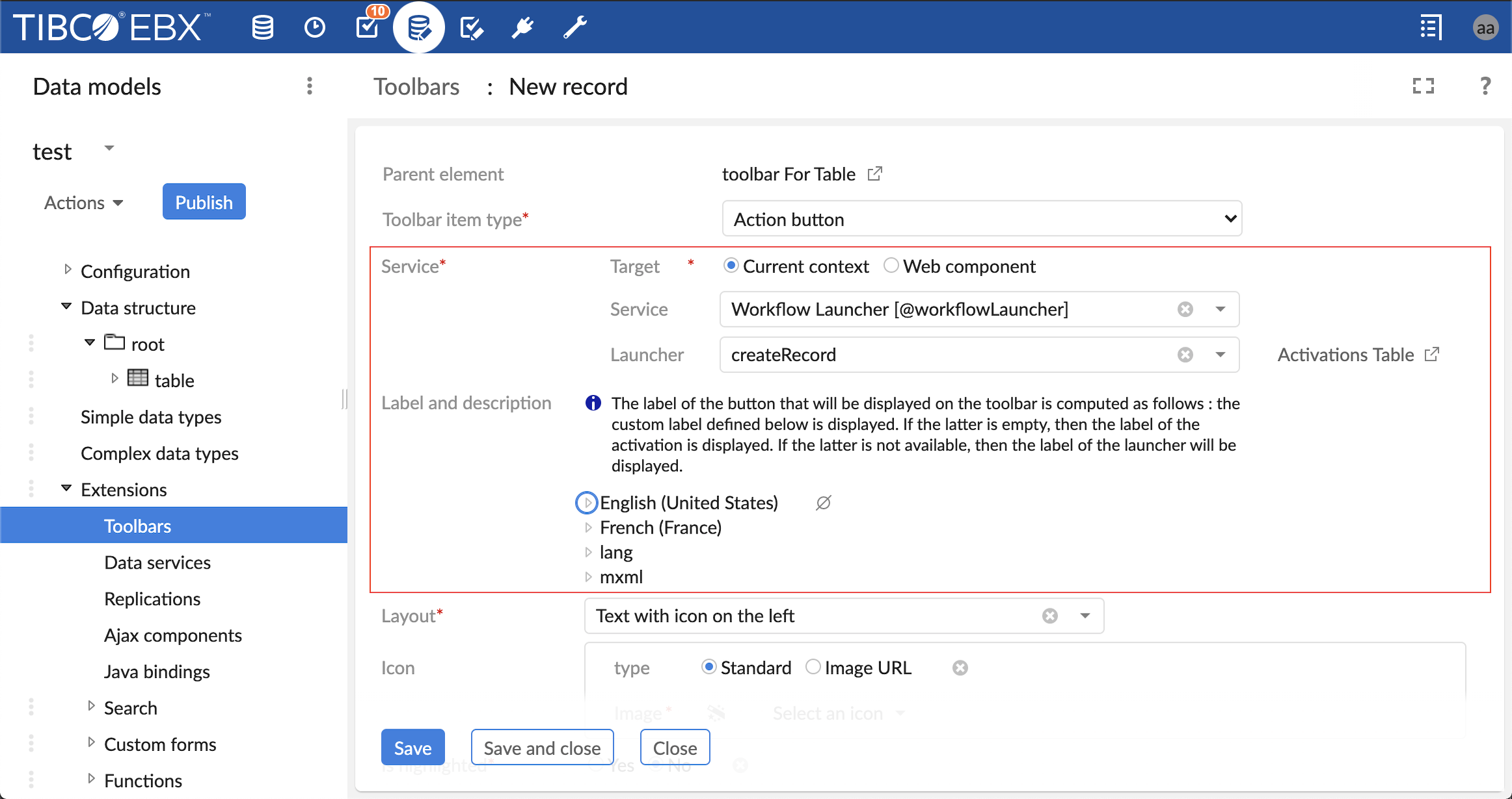Collapse the Extensions tree node
The image size is (1512, 799).
point(66,489)
